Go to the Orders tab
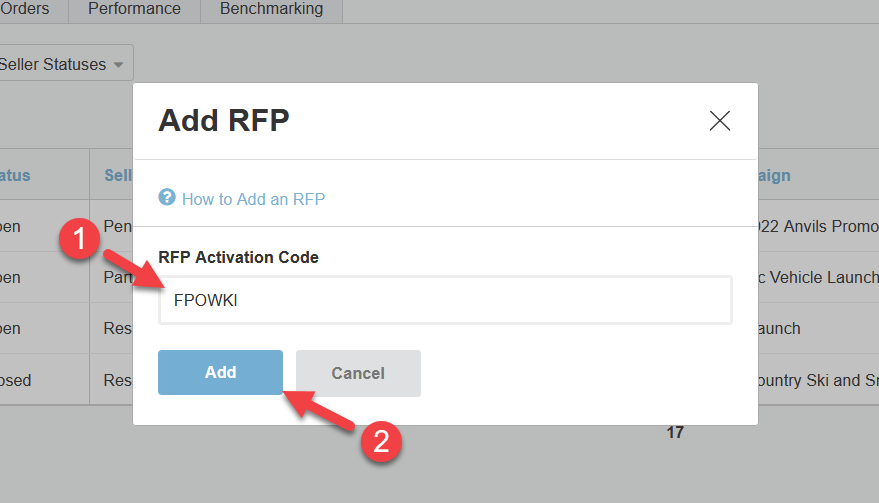 pos(26,9)
